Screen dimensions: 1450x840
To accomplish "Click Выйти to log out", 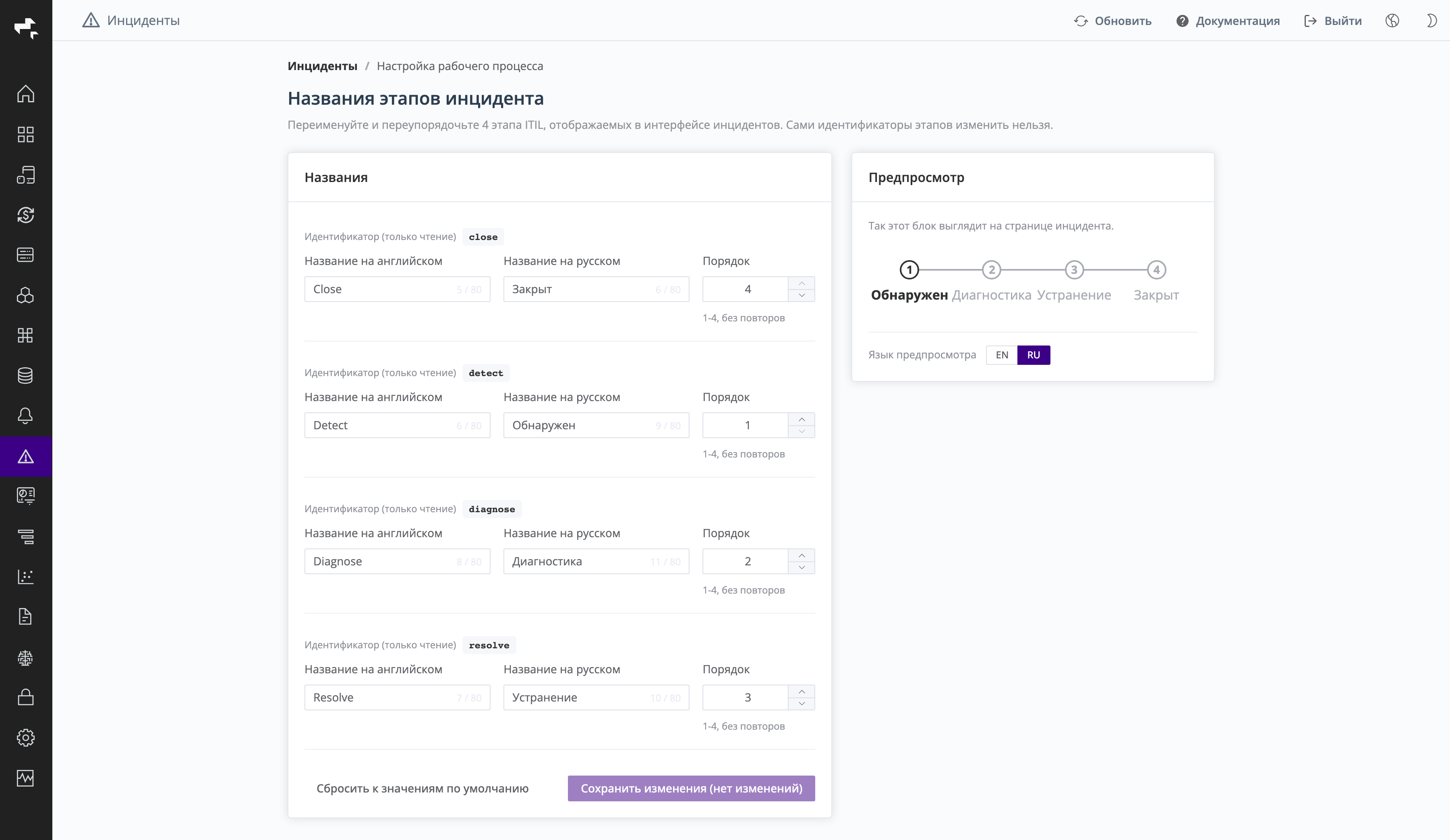I will [x=1333, y=21].
